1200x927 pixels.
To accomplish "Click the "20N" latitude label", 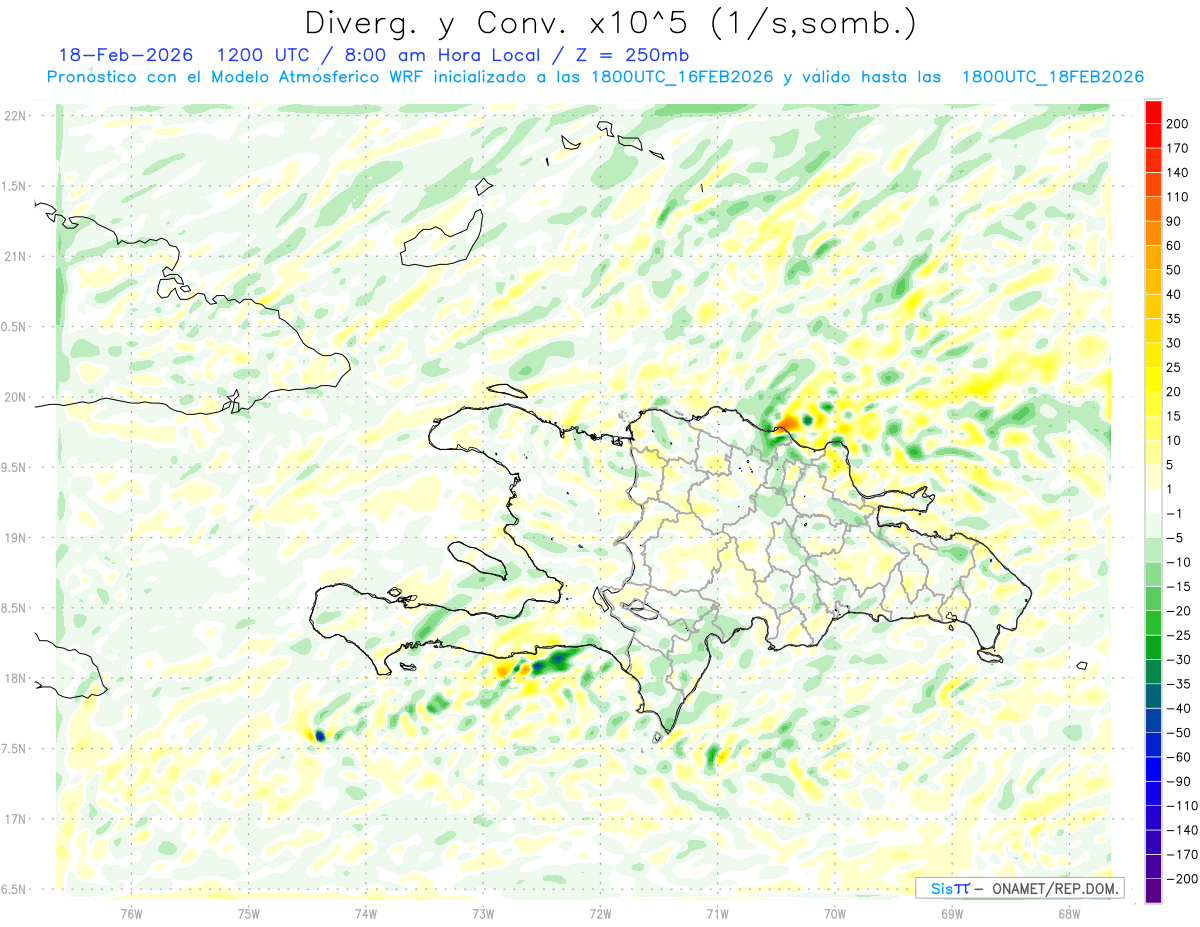I will pyautogui.click(x=15, y=397).
